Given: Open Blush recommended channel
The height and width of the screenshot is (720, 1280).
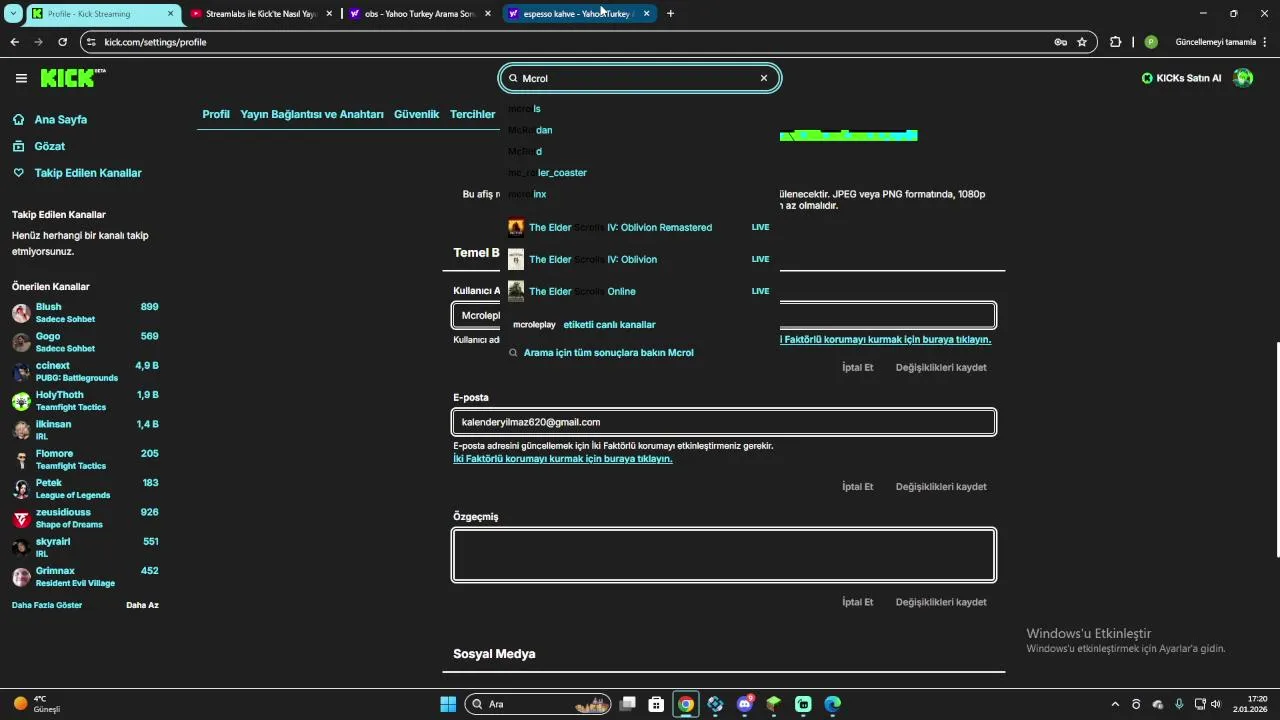Looking at the screenshot, I should click(85, 312).
